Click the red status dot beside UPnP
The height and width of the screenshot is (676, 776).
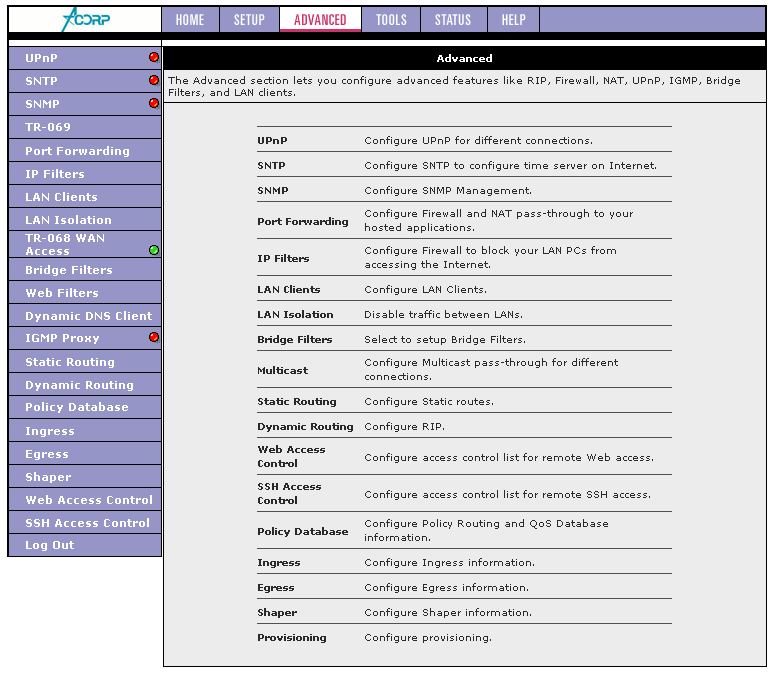click(154, 57)
